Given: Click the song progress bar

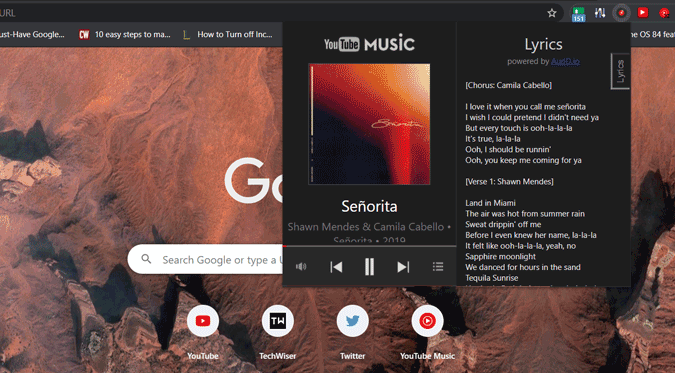Looking at the screenshot, I should [369, 246].
